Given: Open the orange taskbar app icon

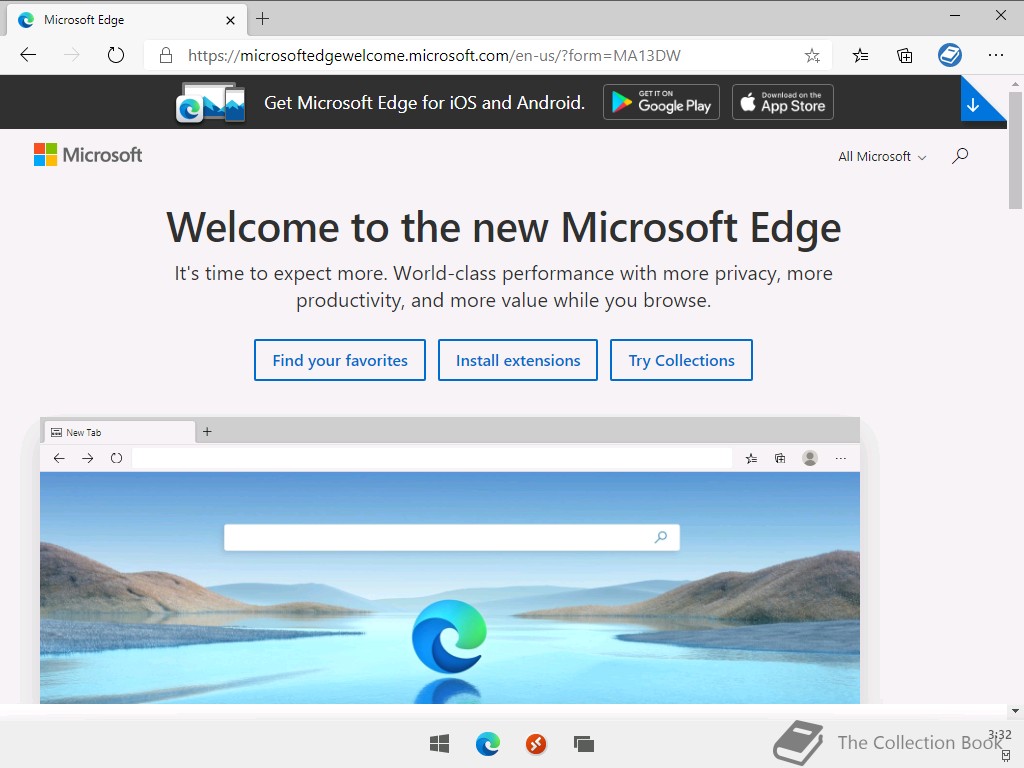Looking at the screenshot, I should pyautogui.click(x=536, y=743).
